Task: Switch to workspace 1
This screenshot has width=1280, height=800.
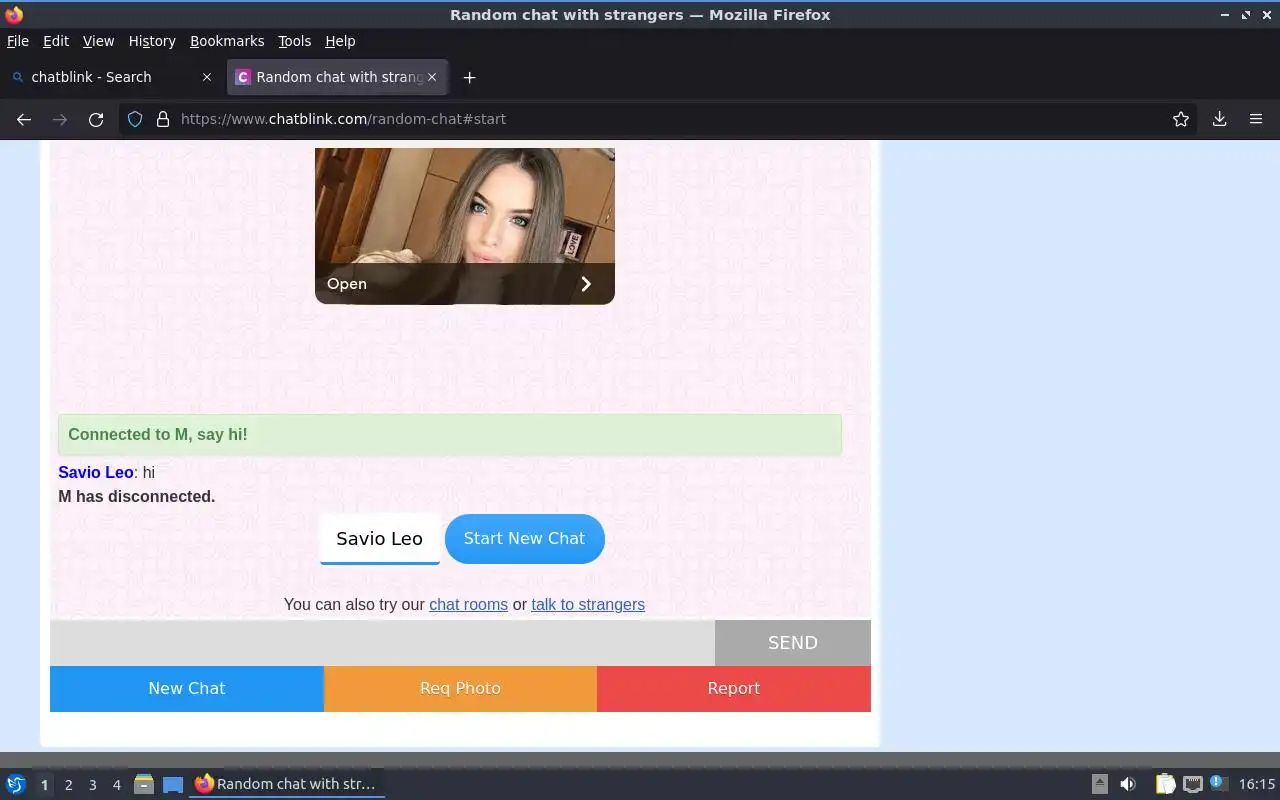Action: [44, 785]
